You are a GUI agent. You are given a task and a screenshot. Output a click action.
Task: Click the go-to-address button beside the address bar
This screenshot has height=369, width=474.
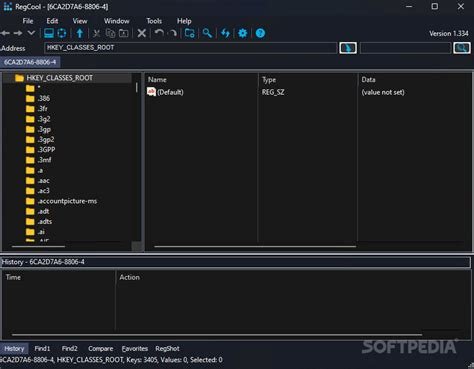348,48
